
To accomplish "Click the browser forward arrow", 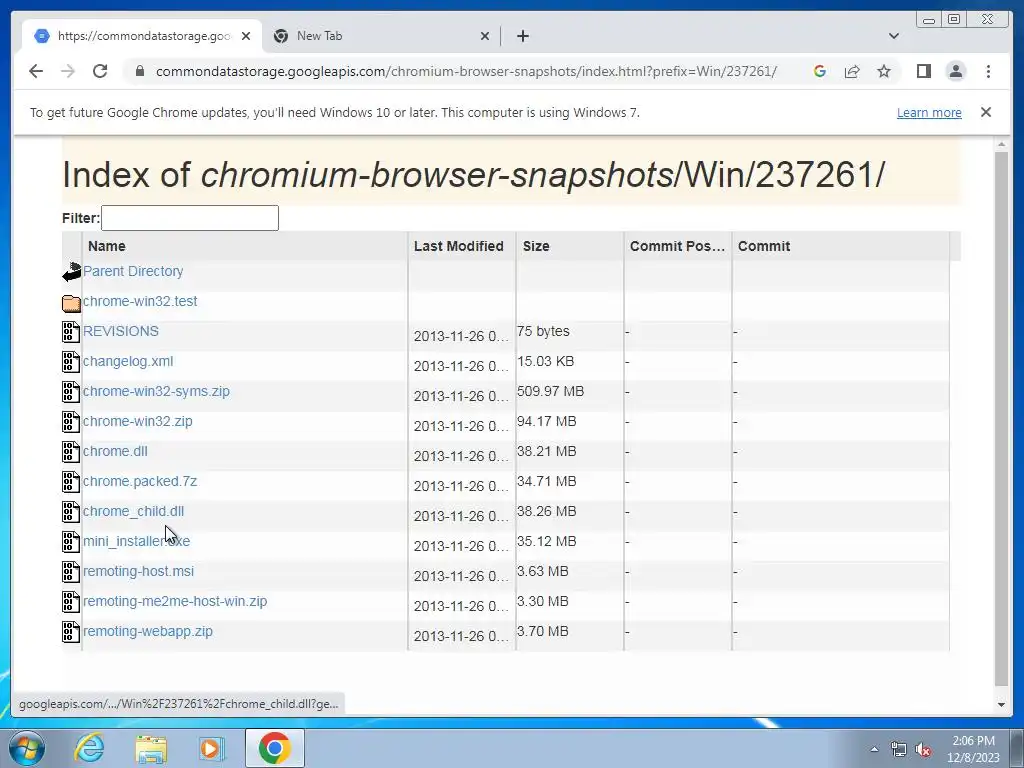I will 68,71.
